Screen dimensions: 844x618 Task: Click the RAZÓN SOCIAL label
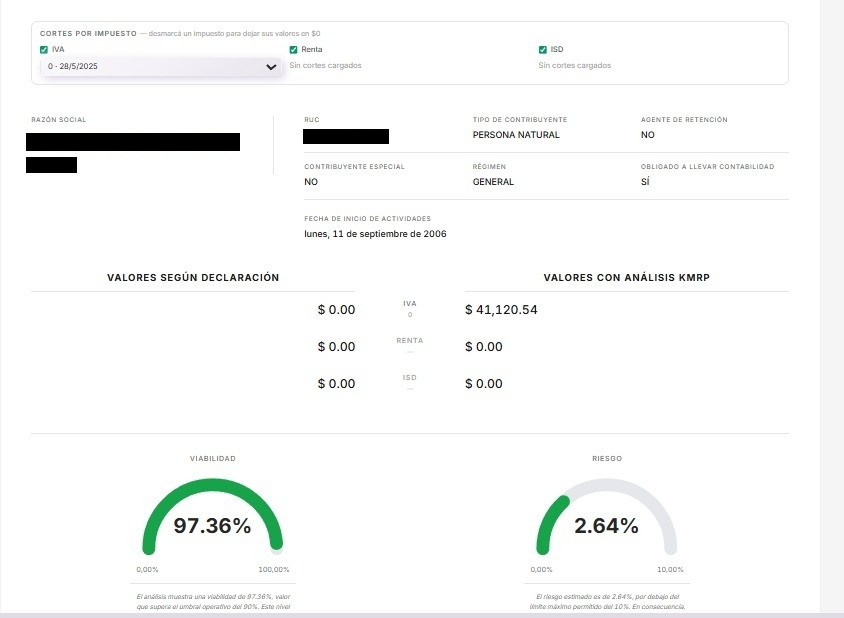point(59,120)
